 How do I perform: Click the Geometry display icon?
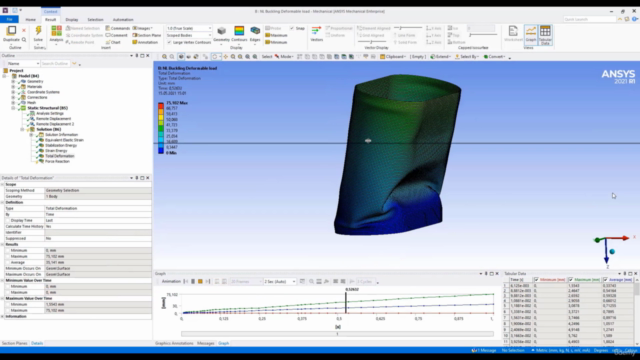(x=221, y=31)
